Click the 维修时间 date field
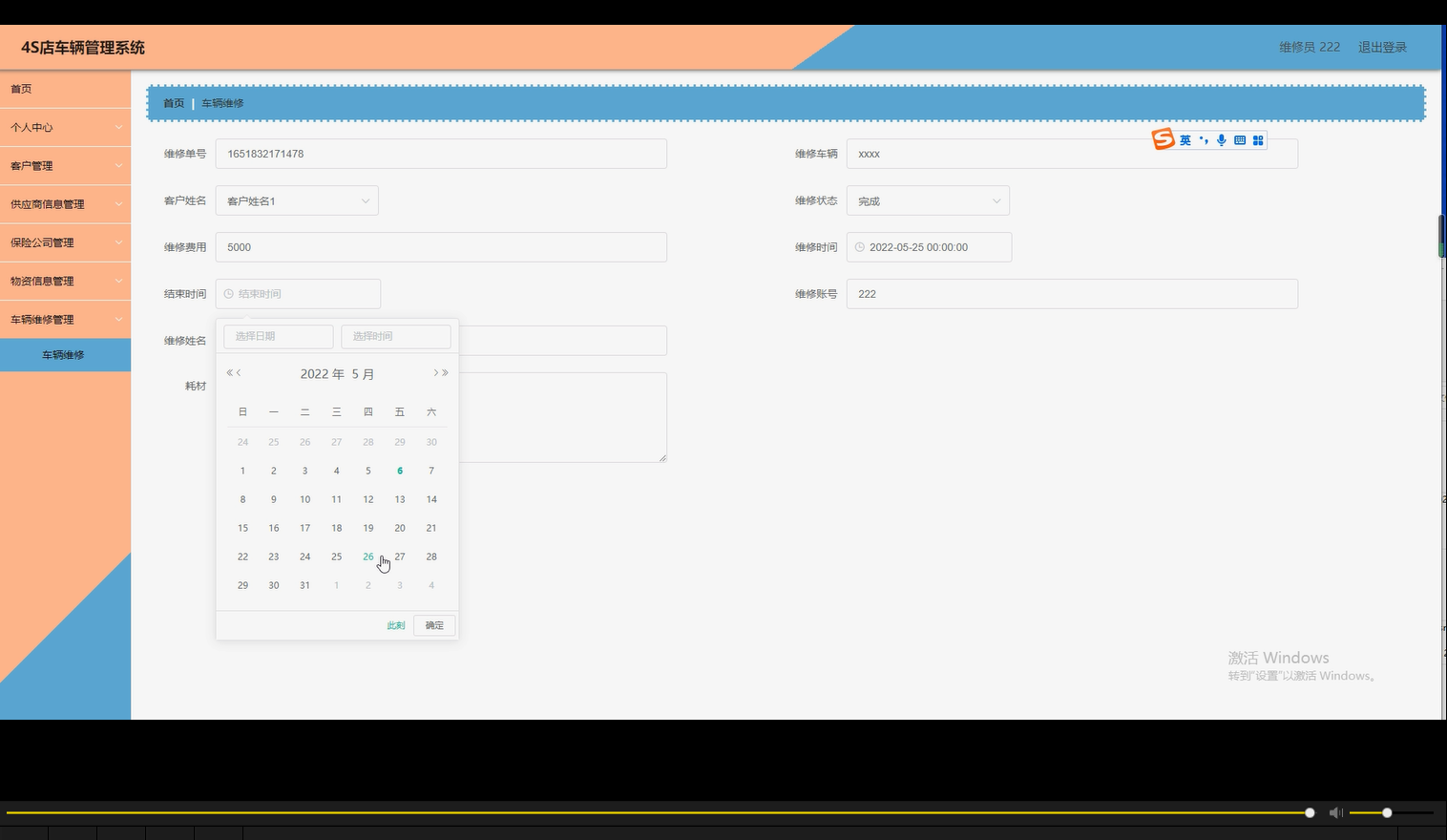 [929, 247]
